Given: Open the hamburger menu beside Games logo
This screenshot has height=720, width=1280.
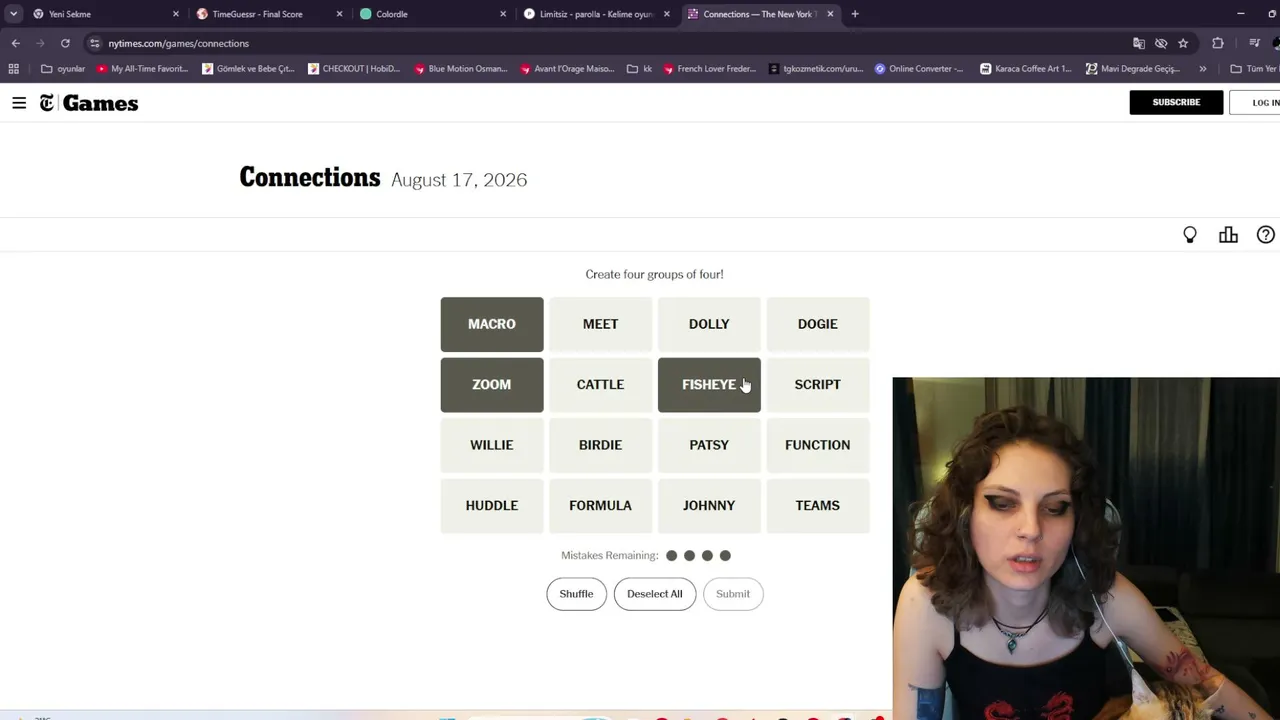Looking at the screenshot, I should (19, 103).
